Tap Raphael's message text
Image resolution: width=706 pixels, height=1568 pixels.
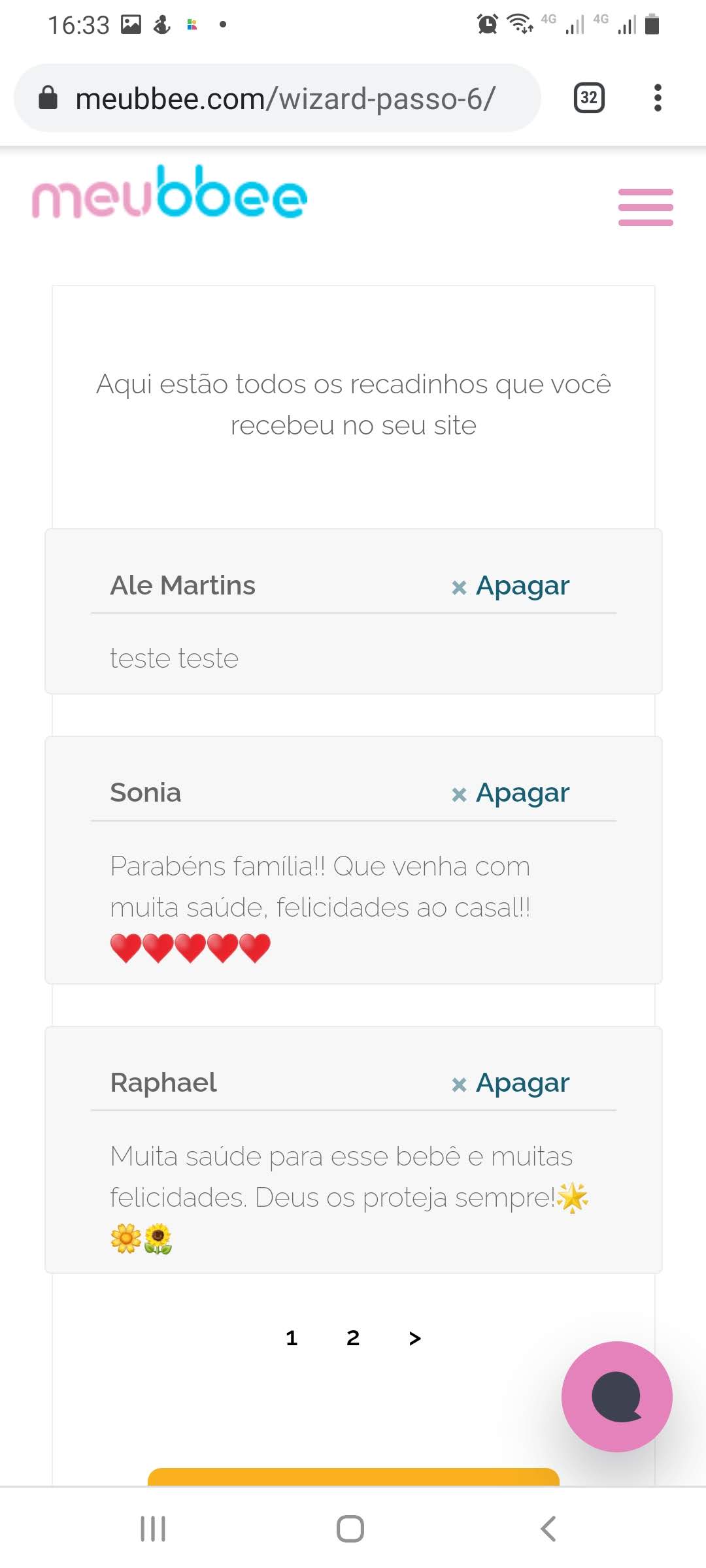coord(341,1177)
